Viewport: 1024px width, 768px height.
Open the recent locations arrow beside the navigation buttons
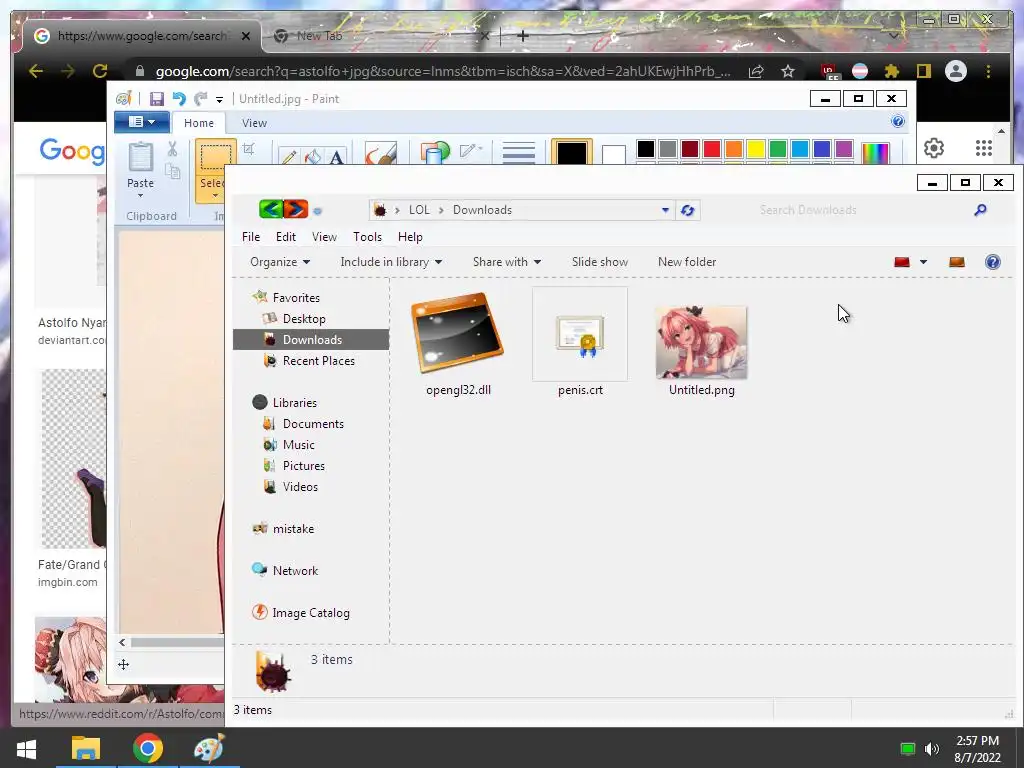tap(317, 211)
